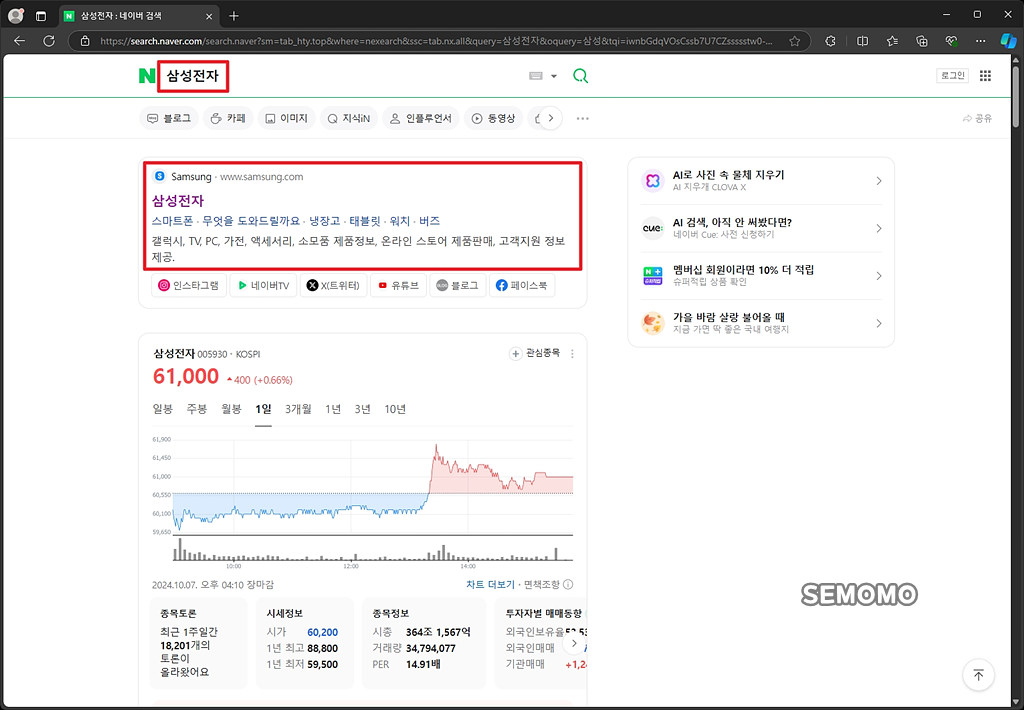Open the 냉장고 sublink
1024x710 pixels.
coord(325,221)
